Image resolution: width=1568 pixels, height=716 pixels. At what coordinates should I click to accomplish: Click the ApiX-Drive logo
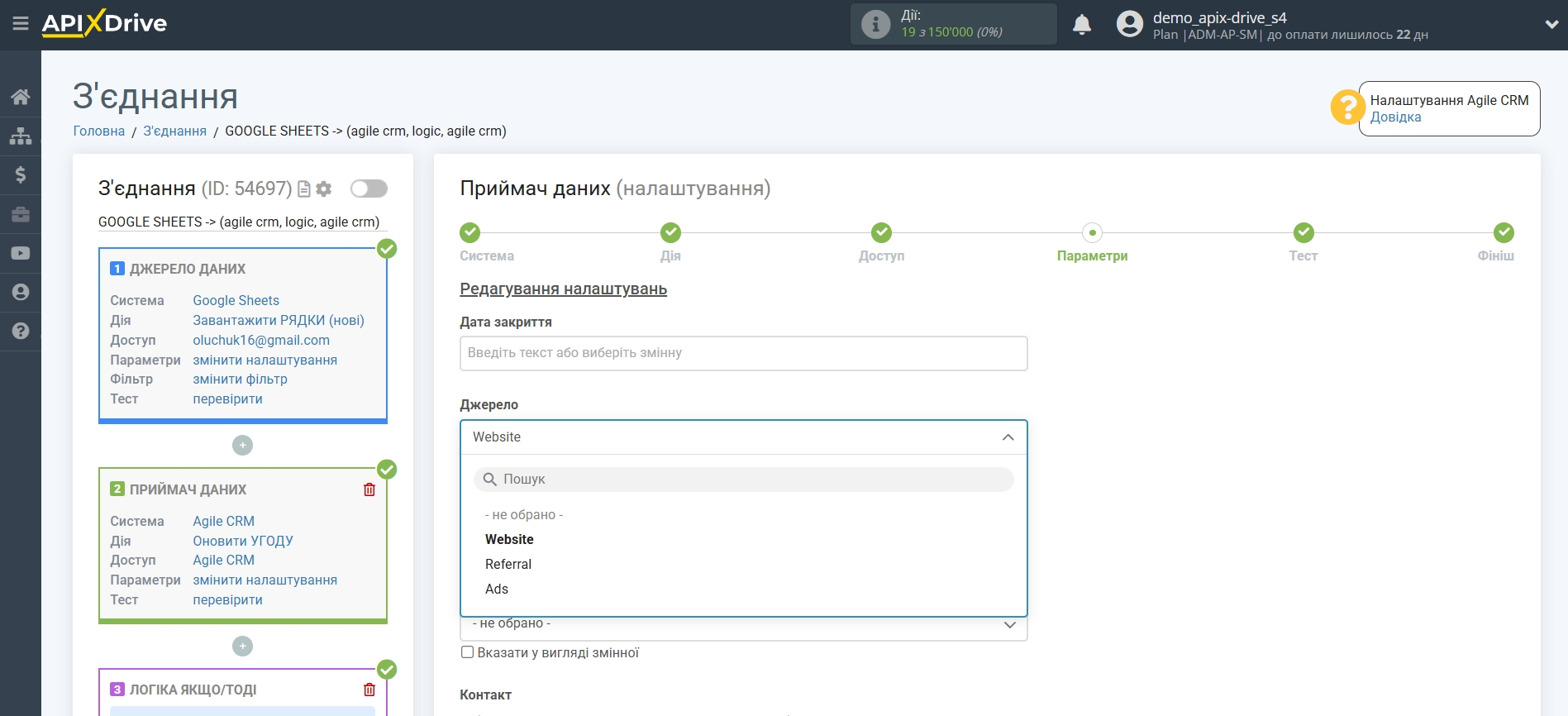[104, 23]
